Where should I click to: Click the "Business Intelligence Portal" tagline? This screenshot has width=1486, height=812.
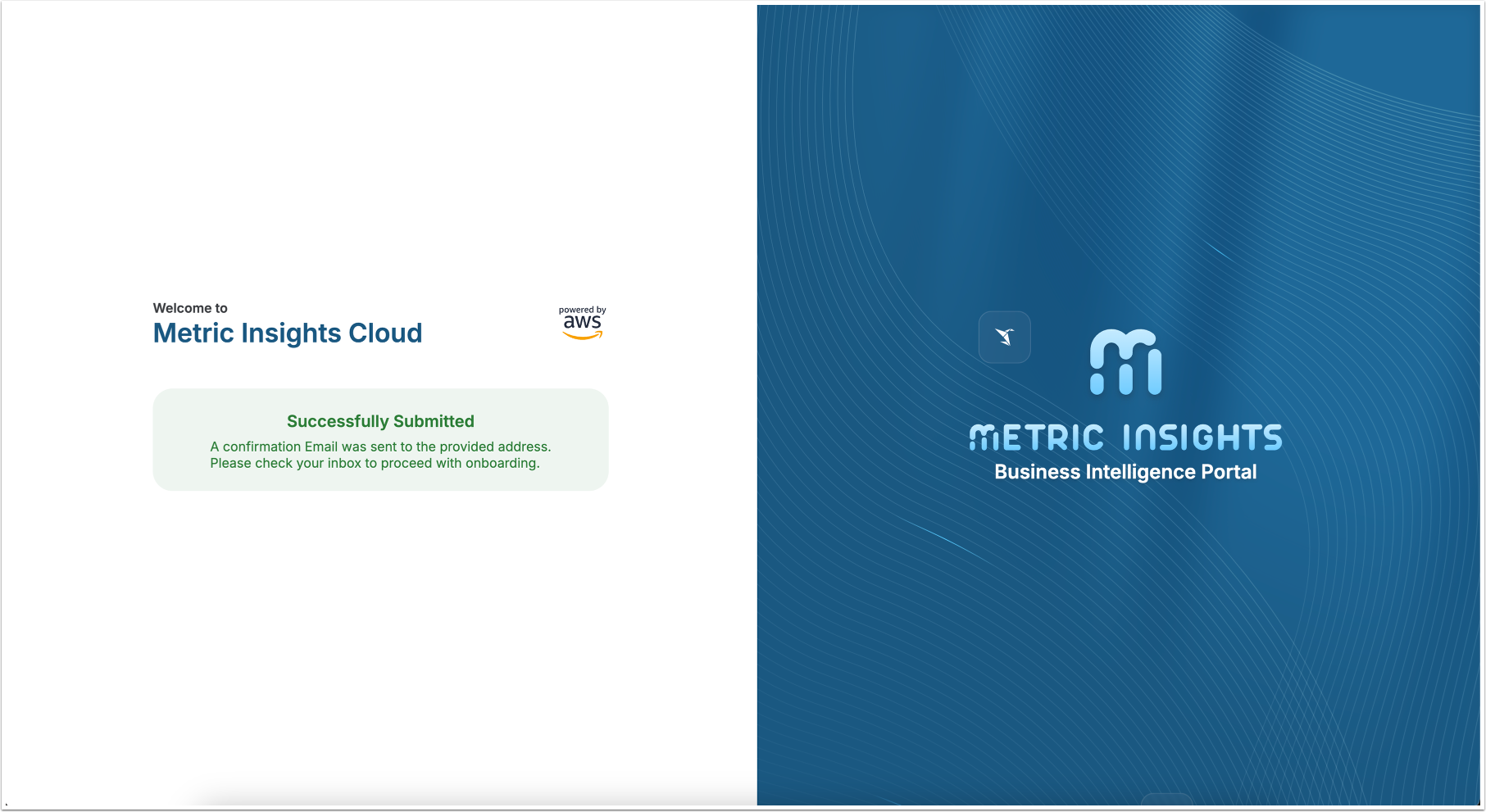1125,472
